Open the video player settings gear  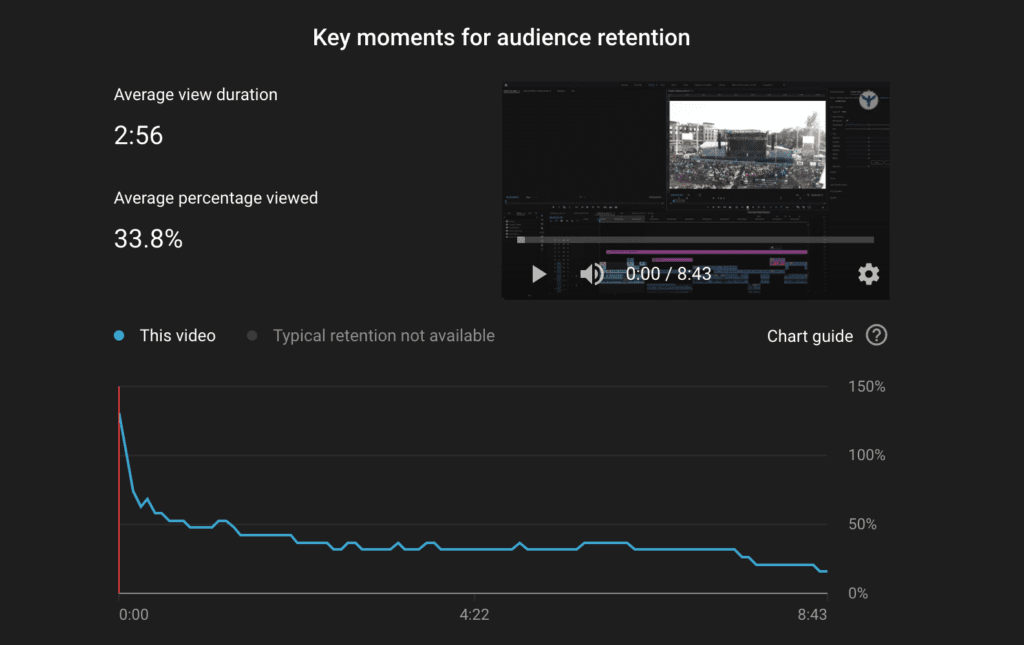click(869, 273)
